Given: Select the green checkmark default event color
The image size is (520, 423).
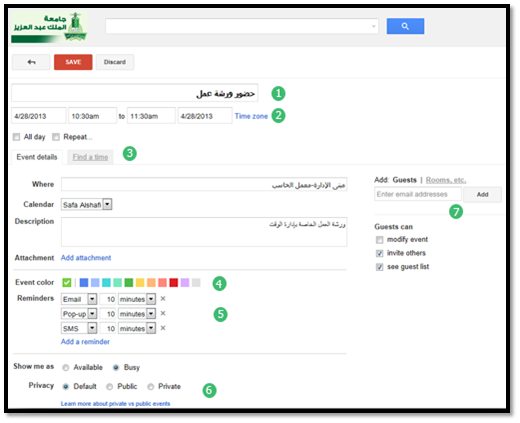Looking at the screenshot, I should 67,283.
